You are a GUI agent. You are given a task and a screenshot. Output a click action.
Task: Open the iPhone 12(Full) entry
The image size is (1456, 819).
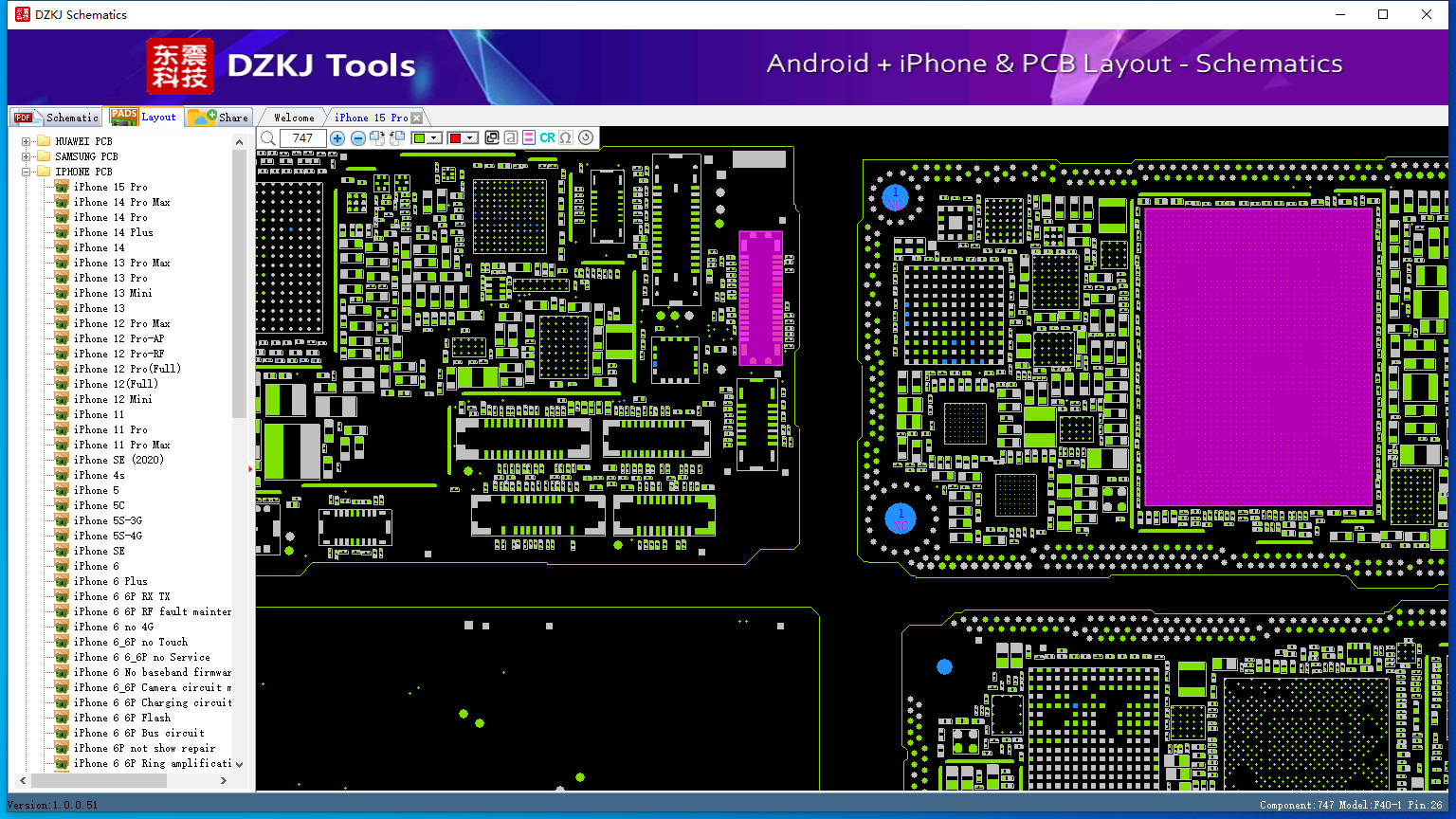pos(117,384)
